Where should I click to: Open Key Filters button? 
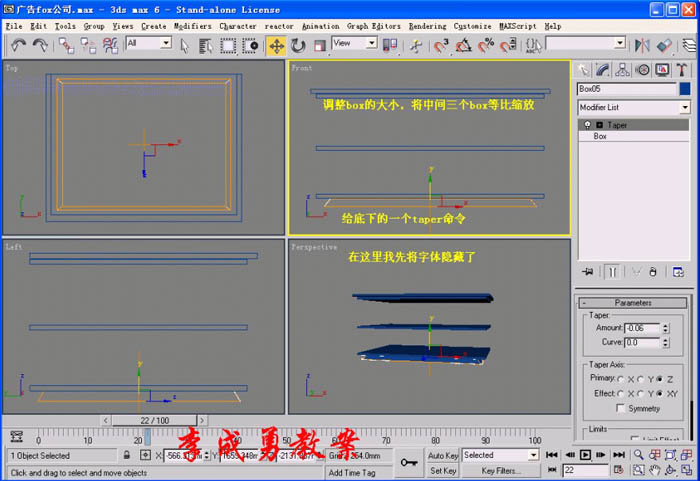pos(500,471)
